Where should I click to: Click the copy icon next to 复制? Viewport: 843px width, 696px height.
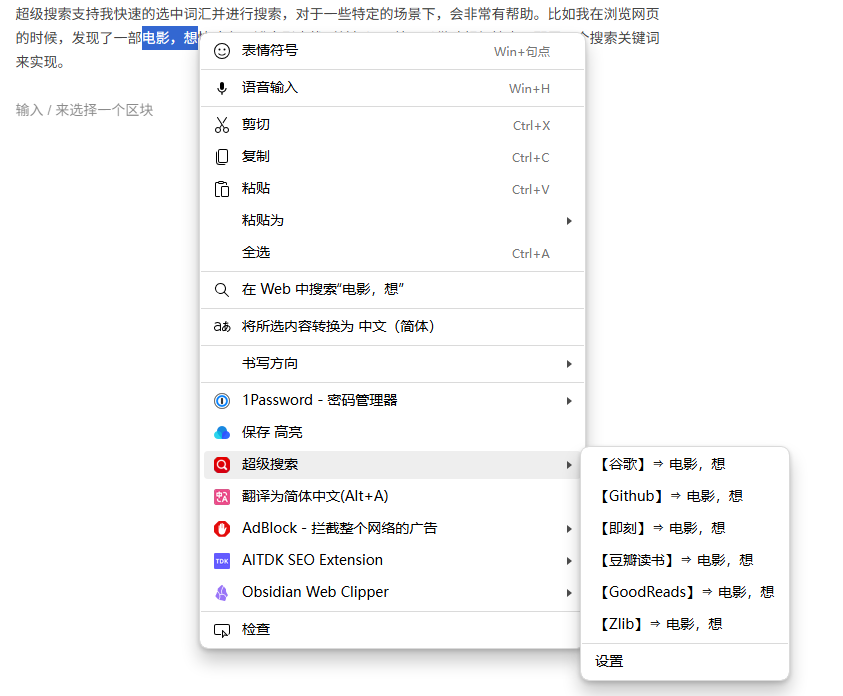221,156
